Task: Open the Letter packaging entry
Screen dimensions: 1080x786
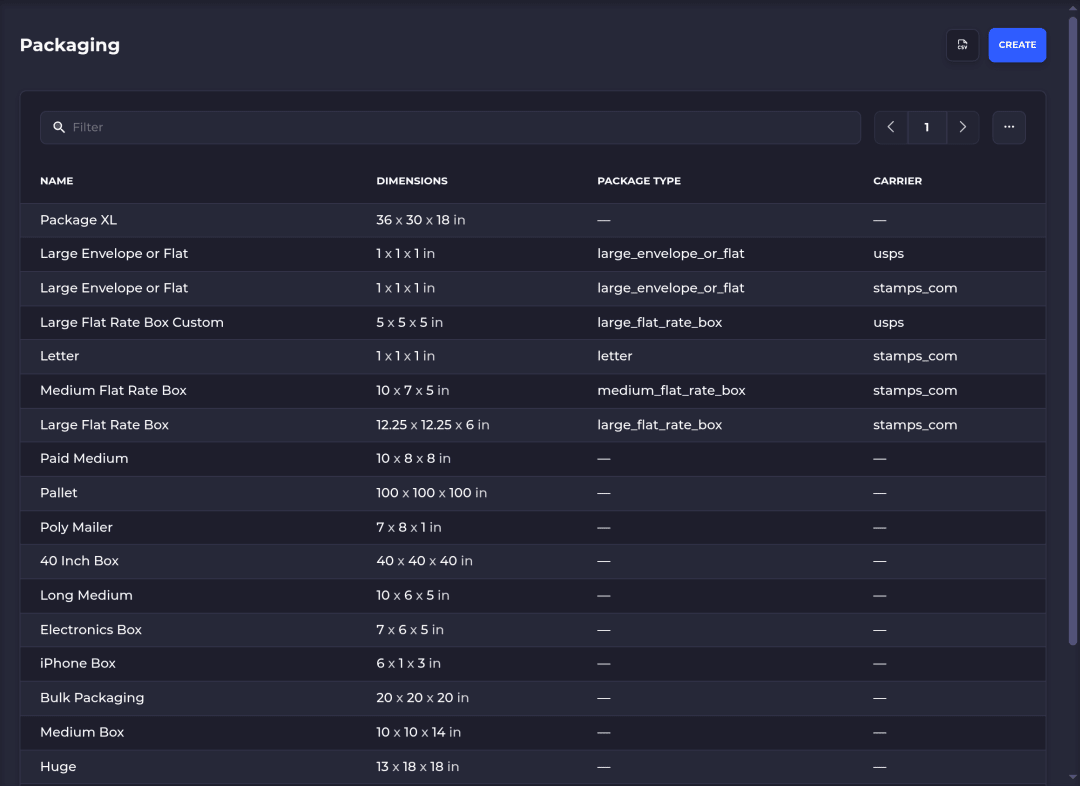Action: point(532,357)
